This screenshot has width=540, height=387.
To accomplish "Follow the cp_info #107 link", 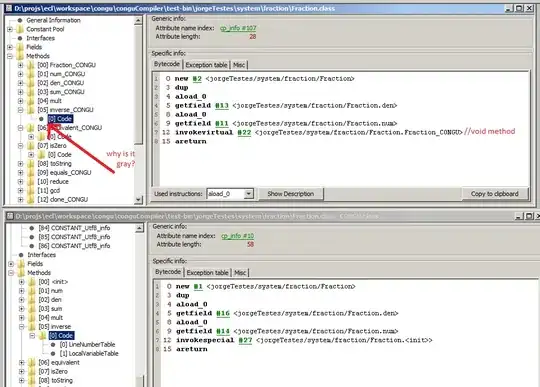I will tap(238, 28).
